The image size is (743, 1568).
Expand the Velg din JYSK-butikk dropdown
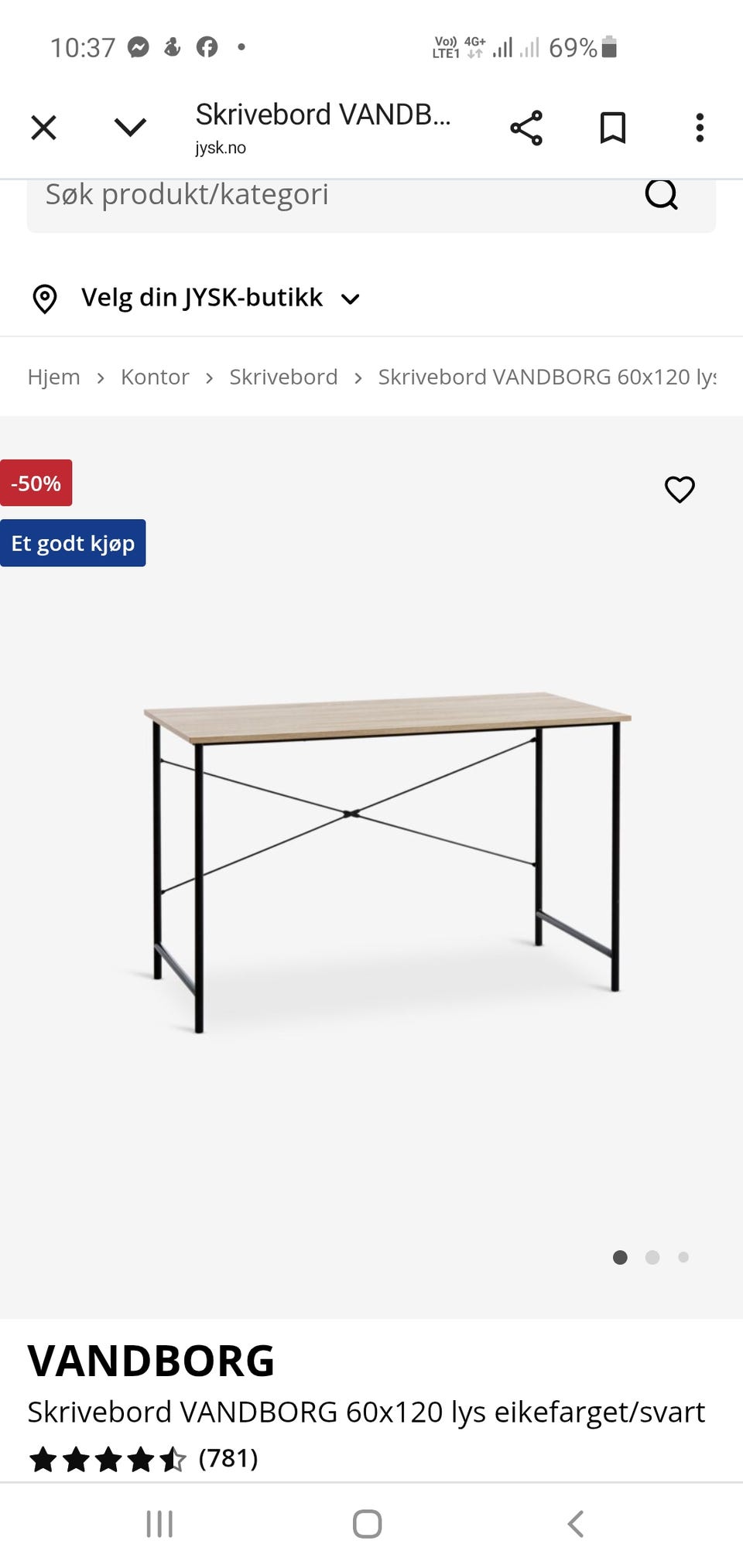[x=220, y=298]
